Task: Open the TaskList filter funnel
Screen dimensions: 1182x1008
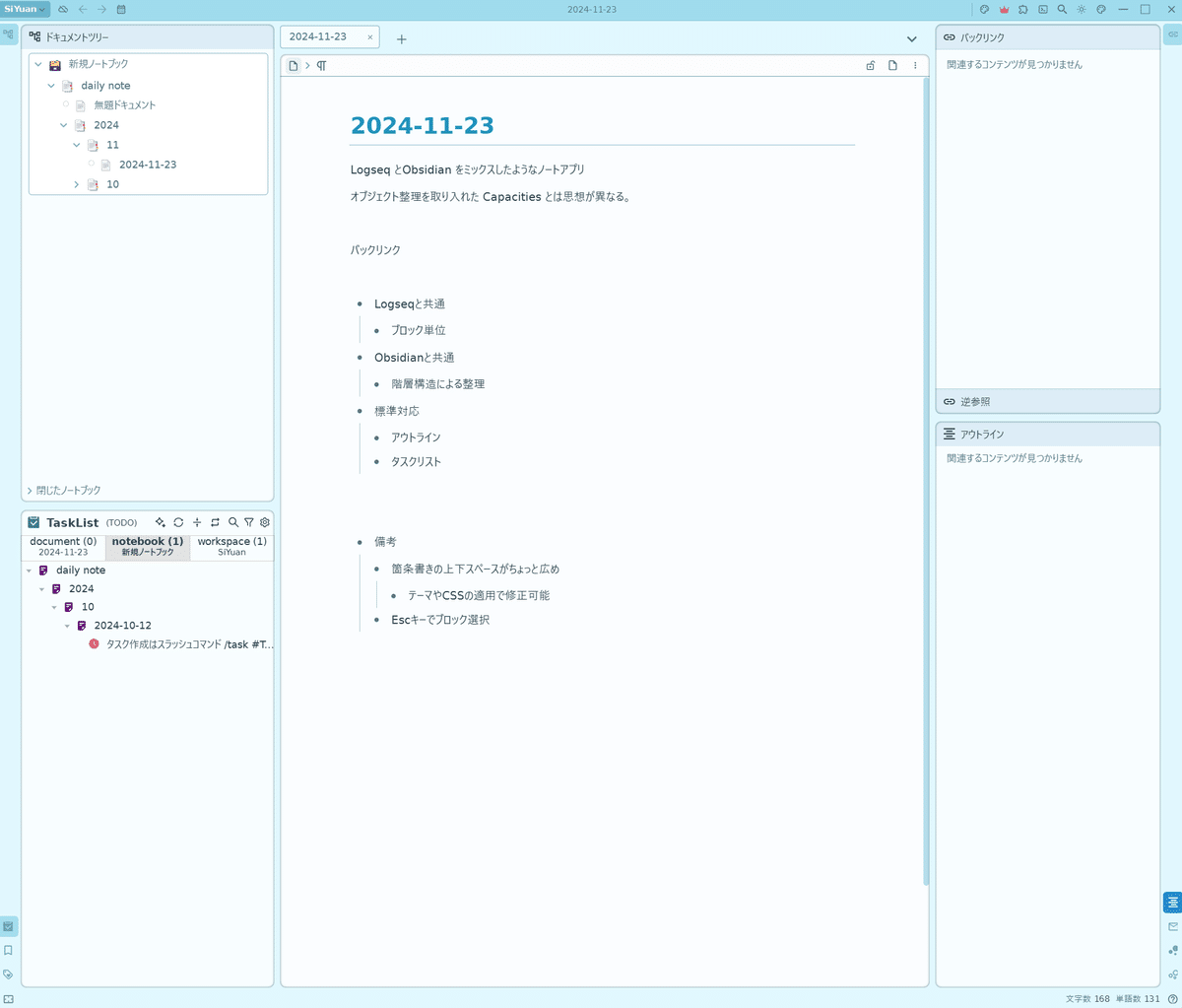Action: click(249, 522)
